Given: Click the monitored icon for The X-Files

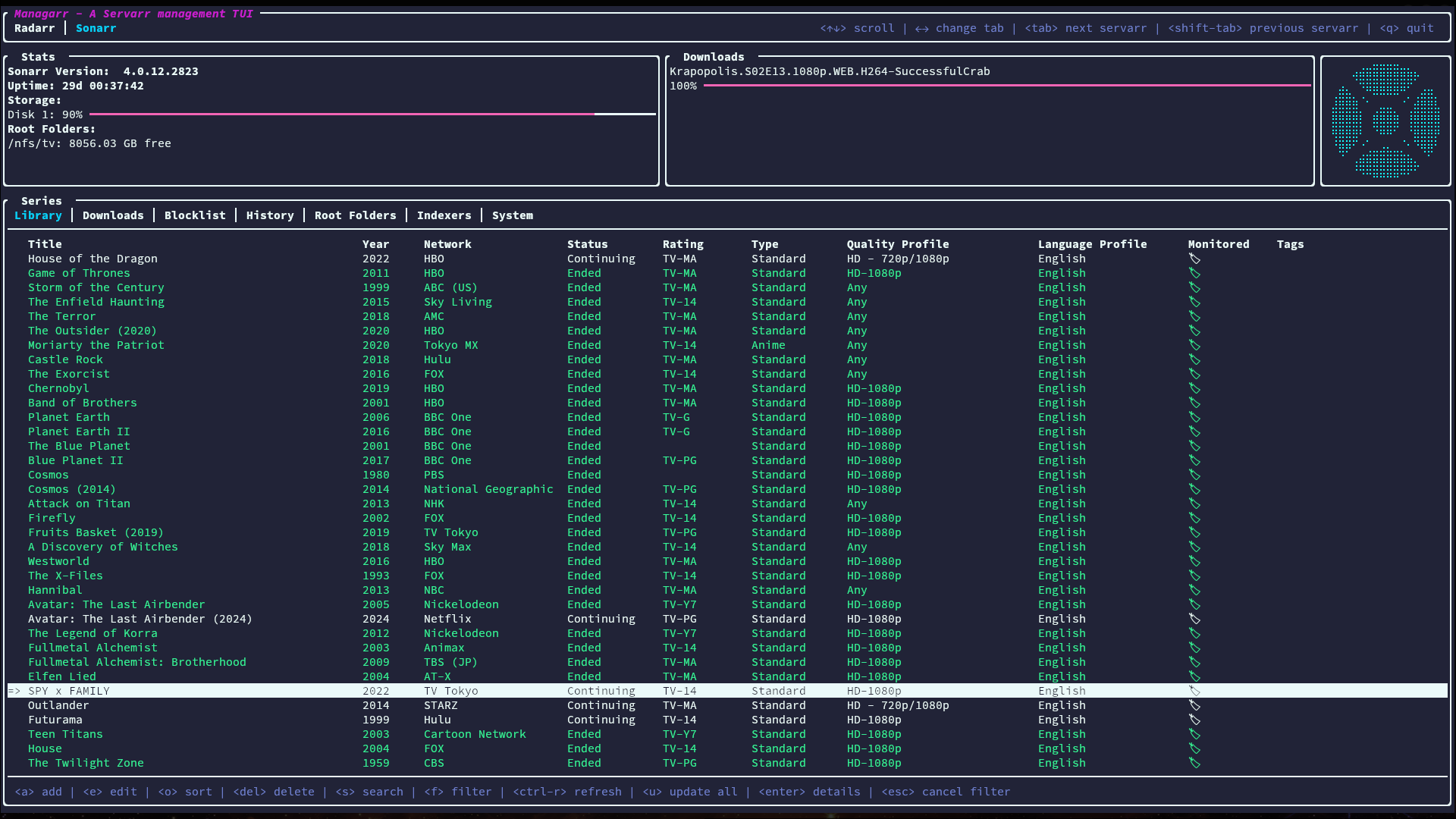Looking at the screenshot, I should click(x=1194, y=576).
